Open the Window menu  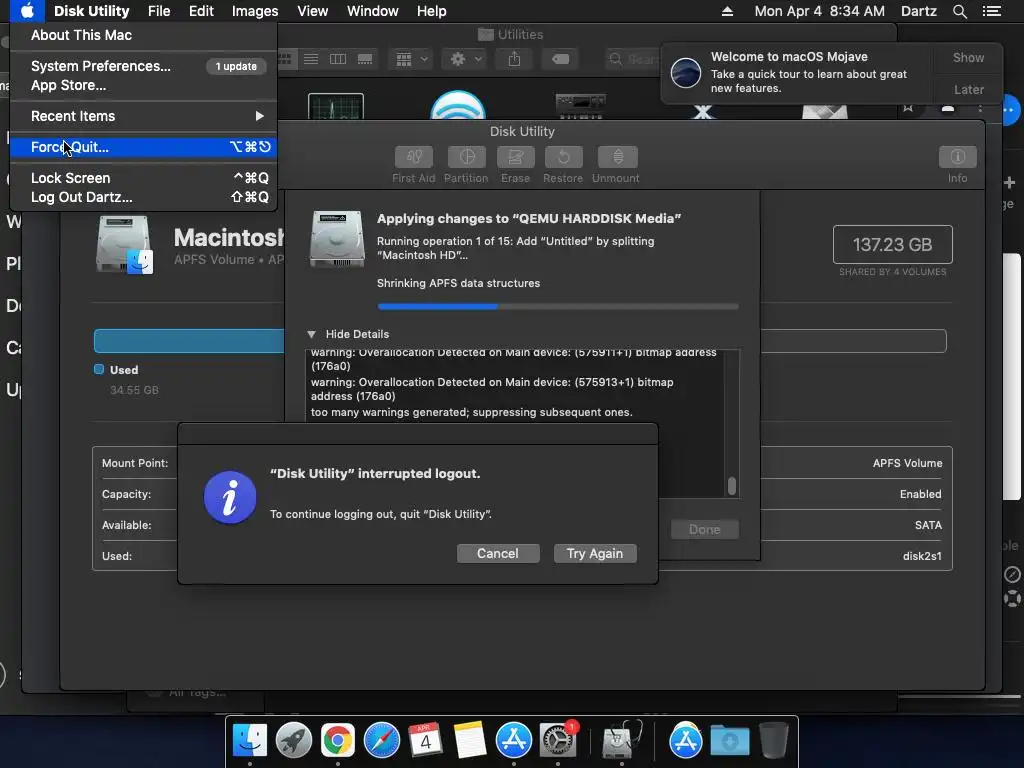tap(372, 11)
